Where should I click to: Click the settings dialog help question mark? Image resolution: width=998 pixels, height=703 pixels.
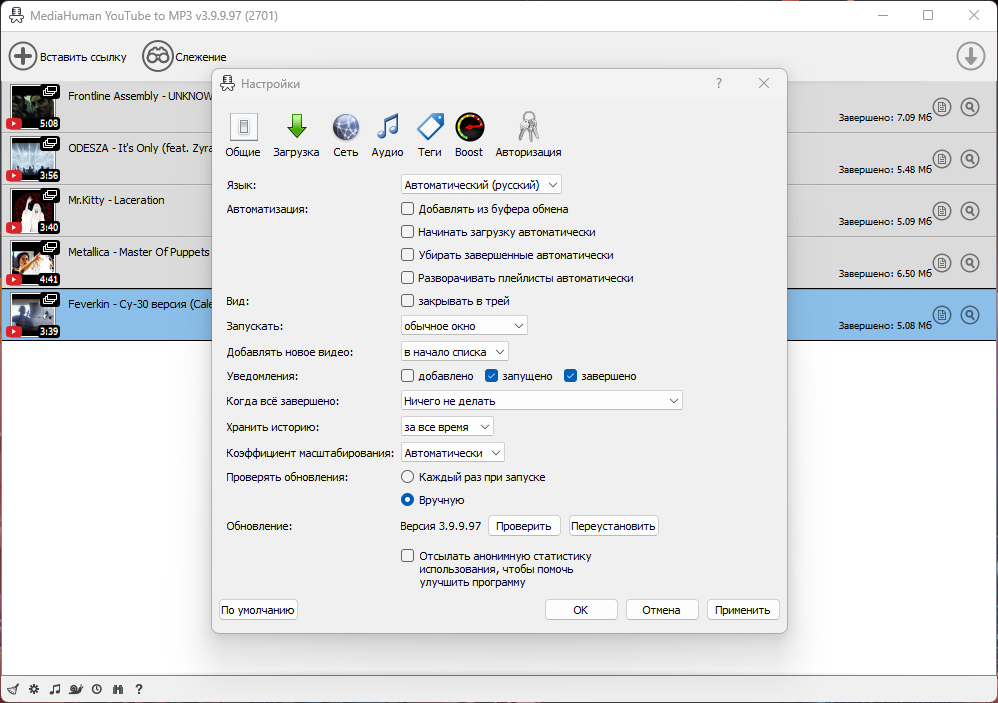719,83
